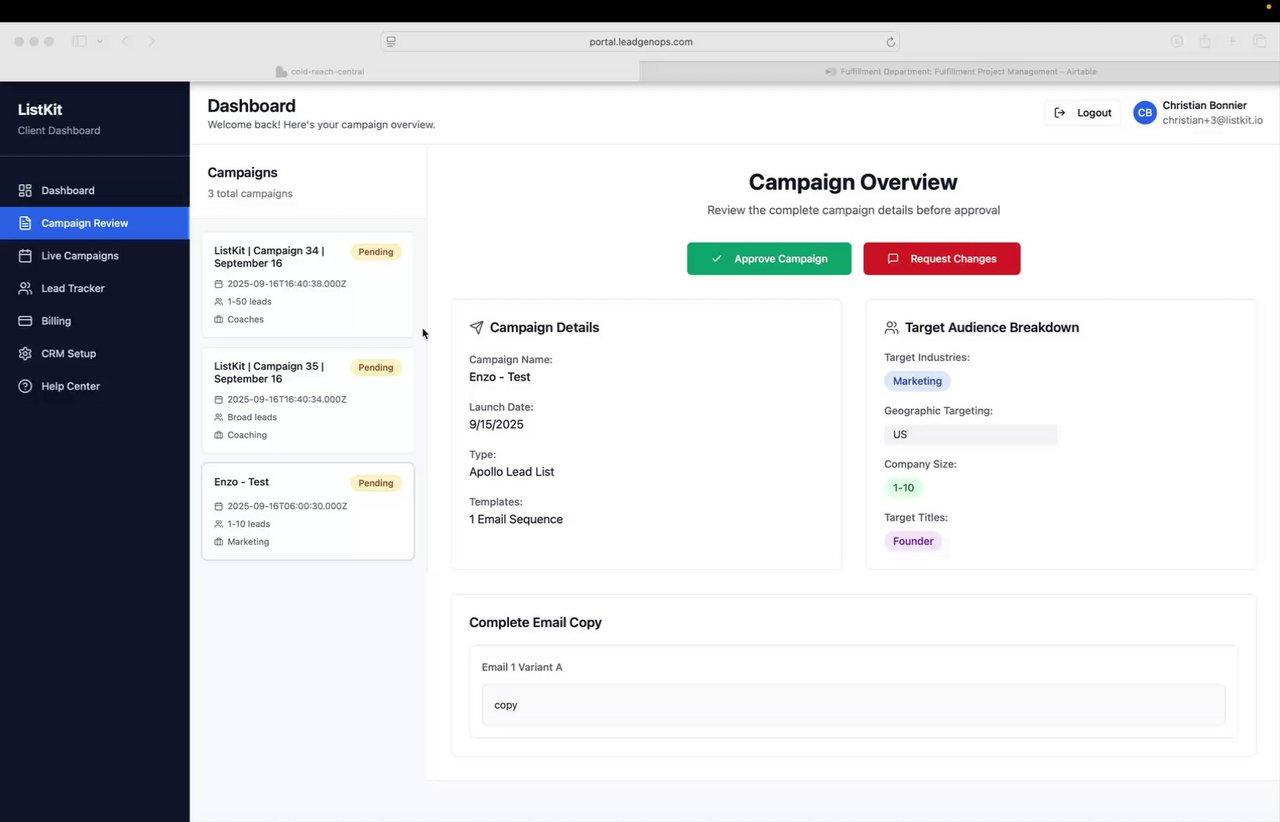Click the Apollo Lead List type value
The height and width of the screenshot is (822, 1280).
[x=511, y=472]
